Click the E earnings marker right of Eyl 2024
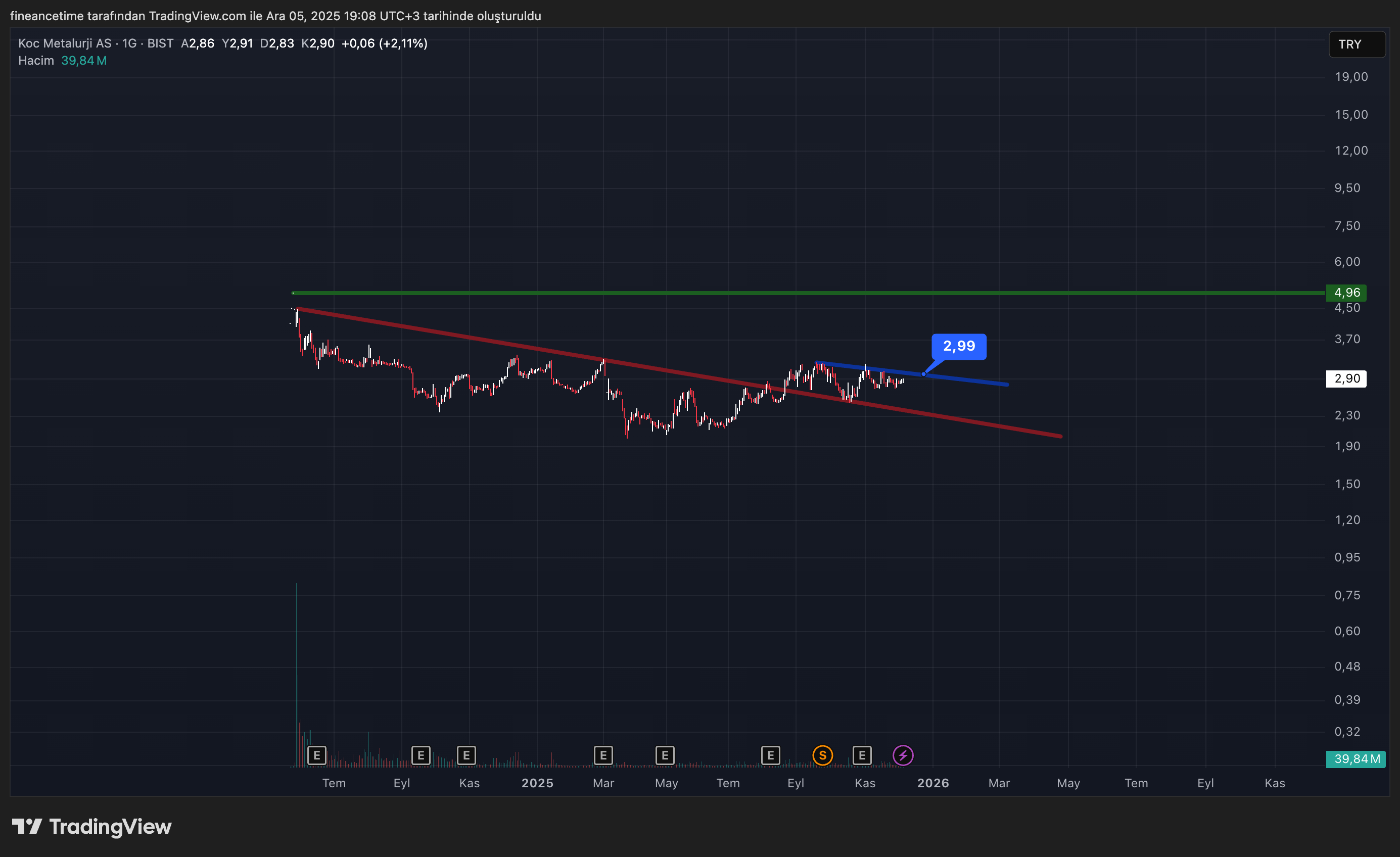 tap(421, 755)
